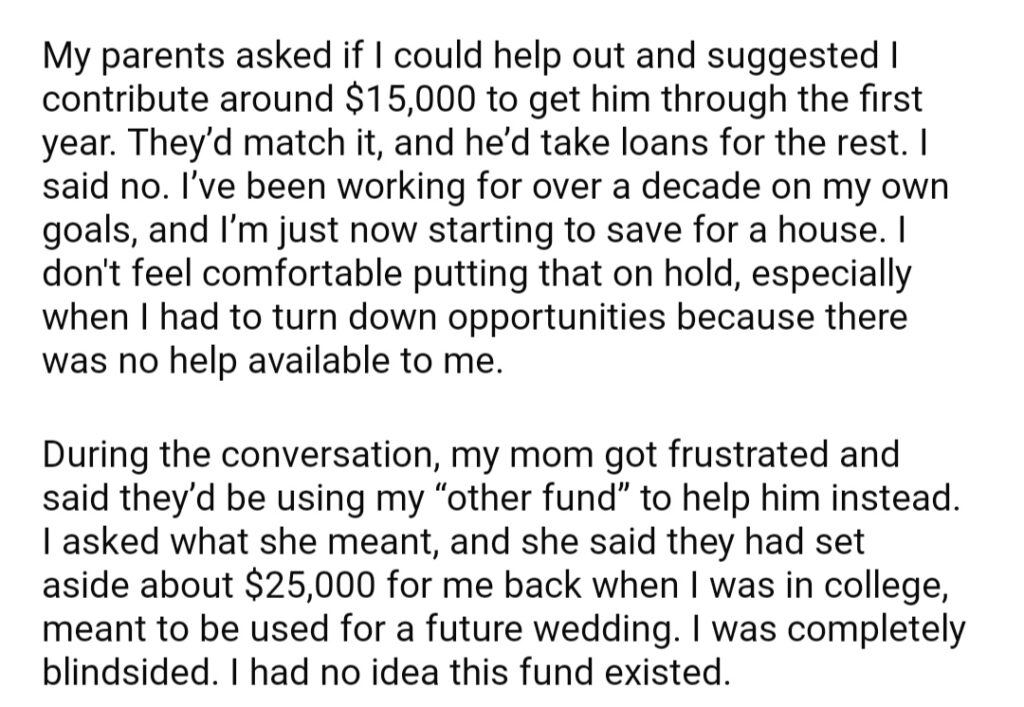1024x707 pixels.
Task: Click the word "college" in second paragraph
Action: point(885,586)
